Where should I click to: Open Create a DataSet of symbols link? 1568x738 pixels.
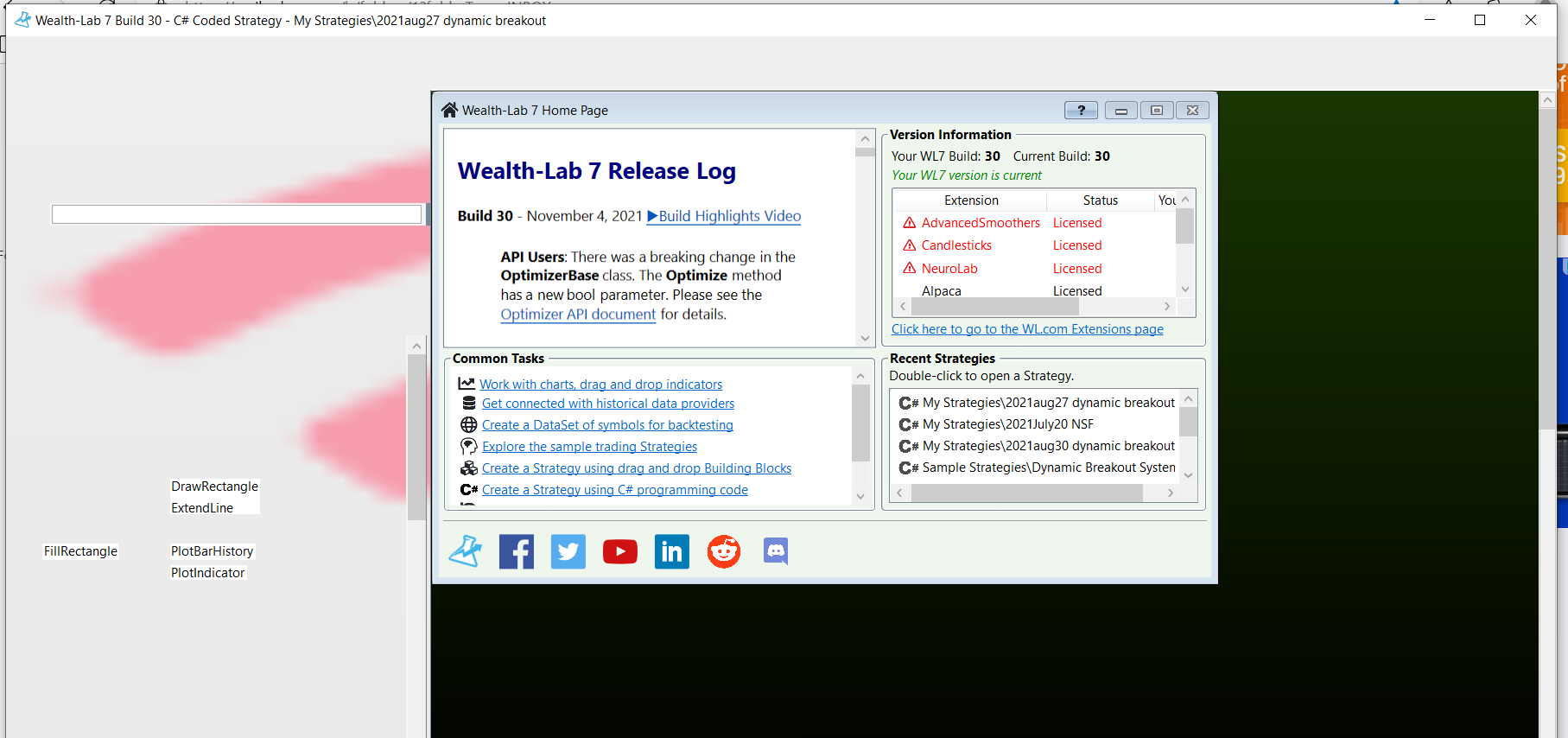(607, 424)
